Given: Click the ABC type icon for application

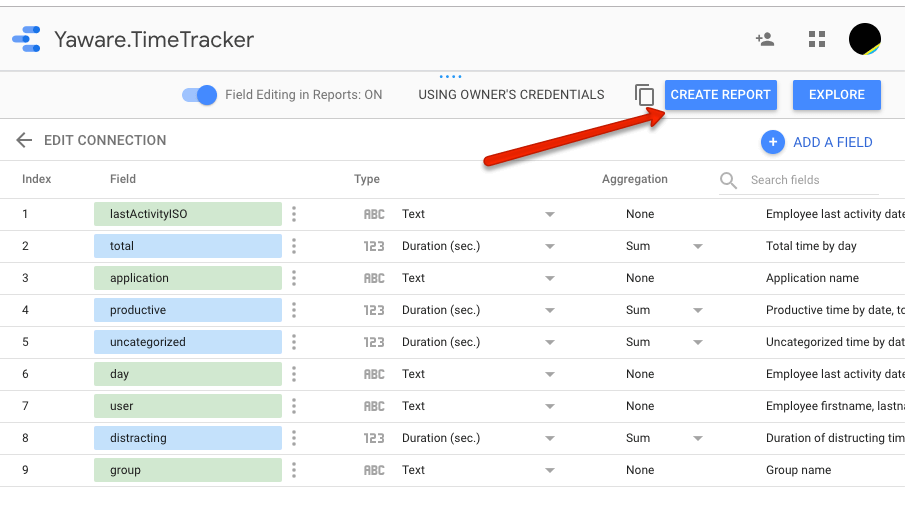Looking at the screenshot, I should 374,278.
